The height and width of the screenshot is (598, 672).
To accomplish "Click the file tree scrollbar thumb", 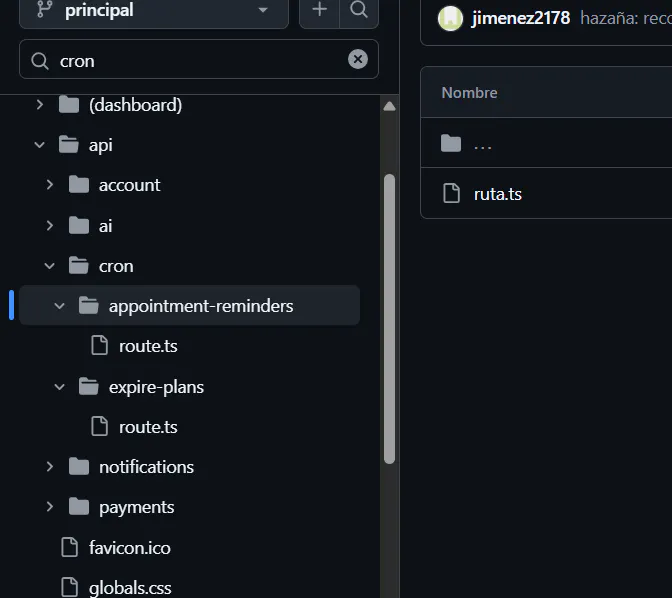I will tap(389, 319).
